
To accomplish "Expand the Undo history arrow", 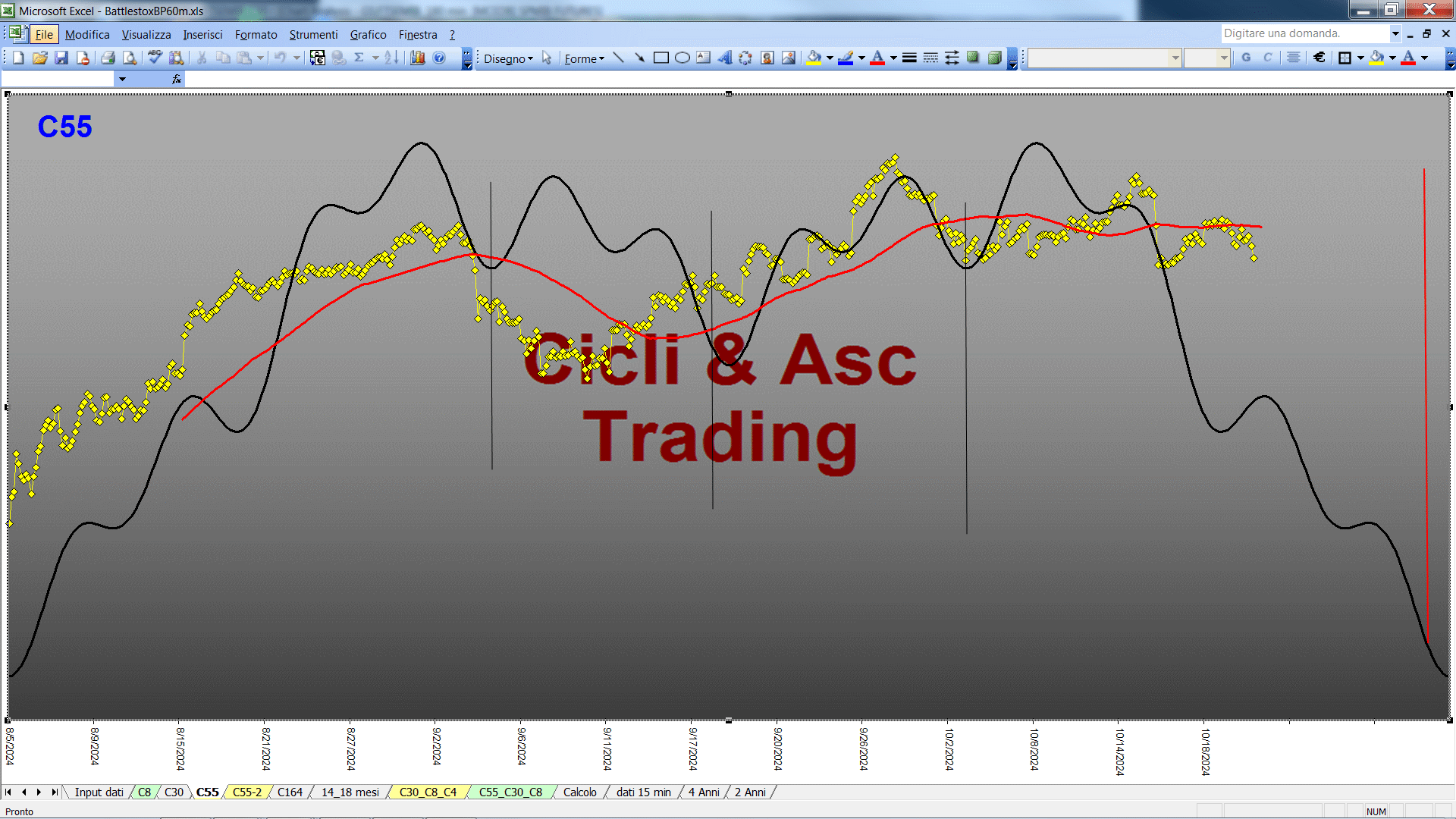I will tap(297, 58).
